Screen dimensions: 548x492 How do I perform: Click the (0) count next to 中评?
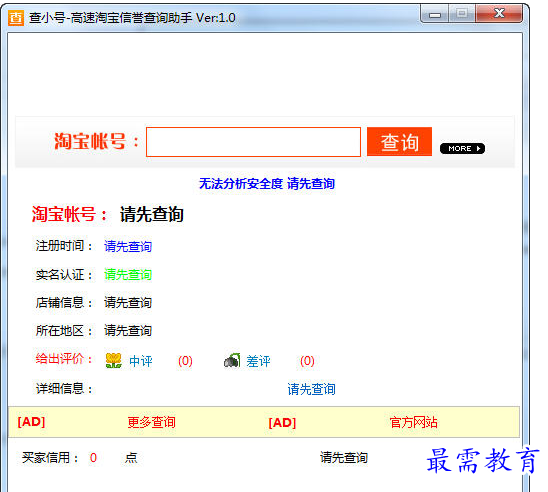click(x=185, y=361)
